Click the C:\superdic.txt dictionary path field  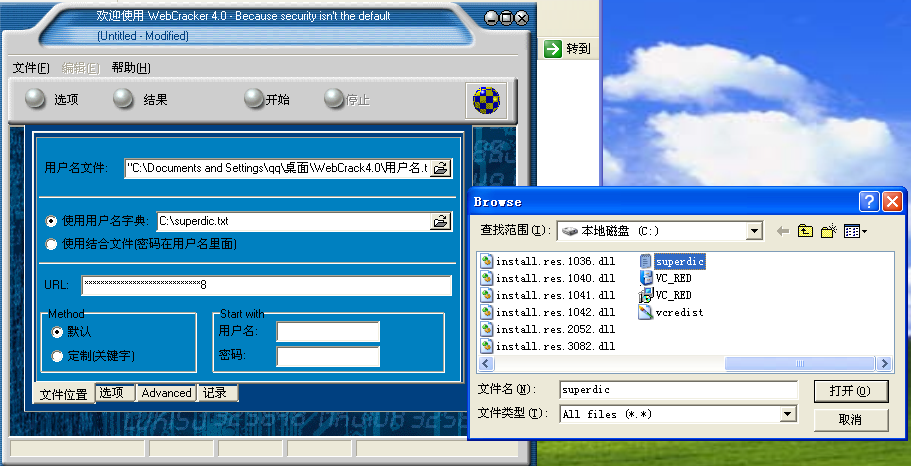tap(293, 221)
